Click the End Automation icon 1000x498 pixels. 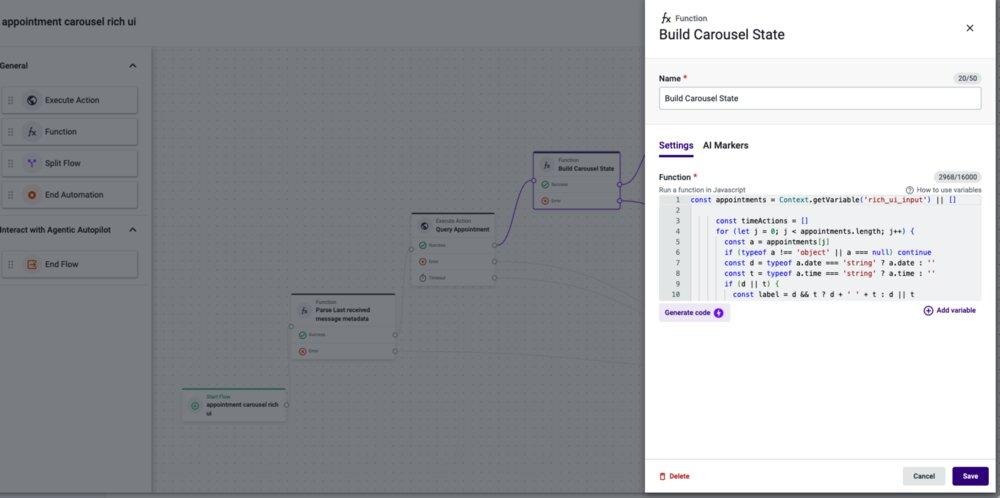click(x=32, y=195)
